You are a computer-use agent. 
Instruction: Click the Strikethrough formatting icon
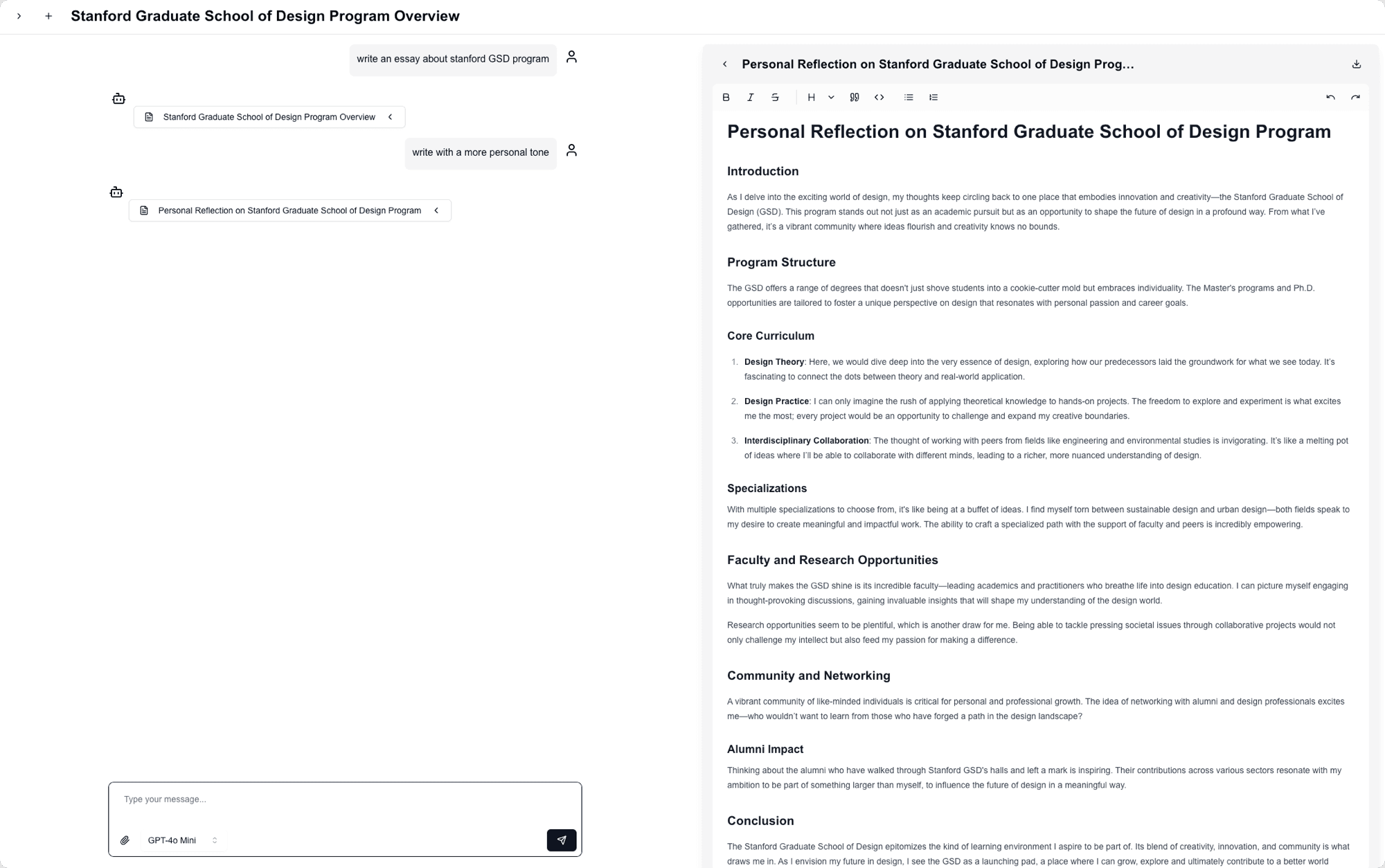[775, 97]
